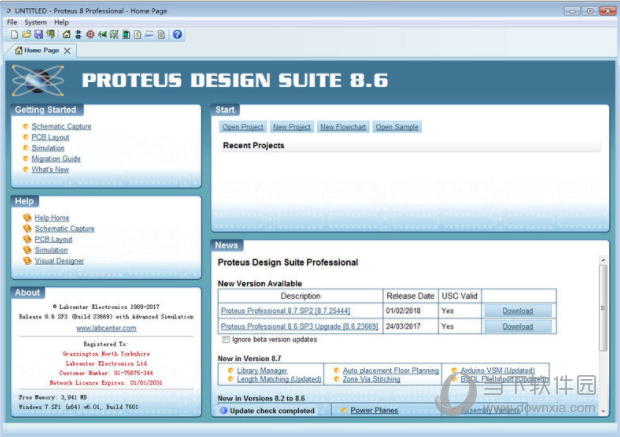
Task: Click the New Project toolbar icon
Action: pyautogui.click(x=14, y=34)
